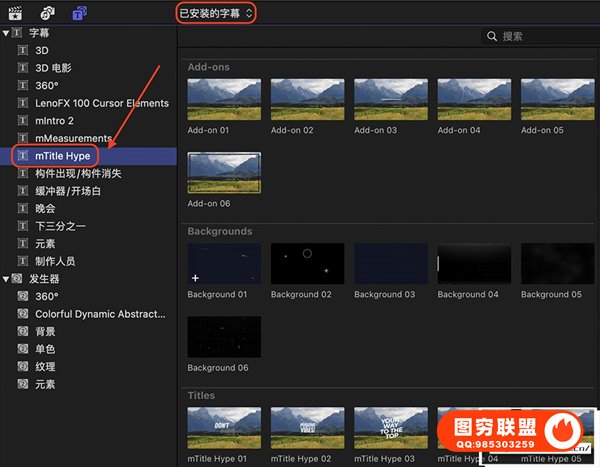Click the title icon beside 3D 电影
The height and width of the screenshot is (467, 600).
coord(24,68)
